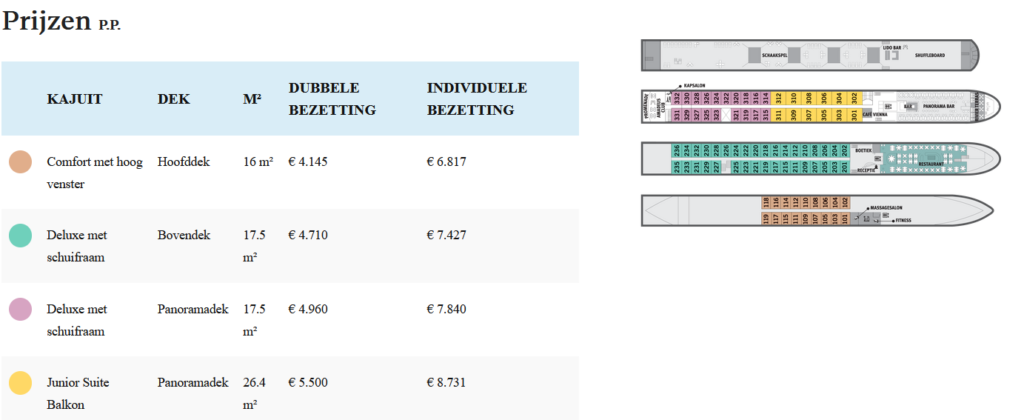Click the € 7.840 individual occupancy price

pos(447,309)
